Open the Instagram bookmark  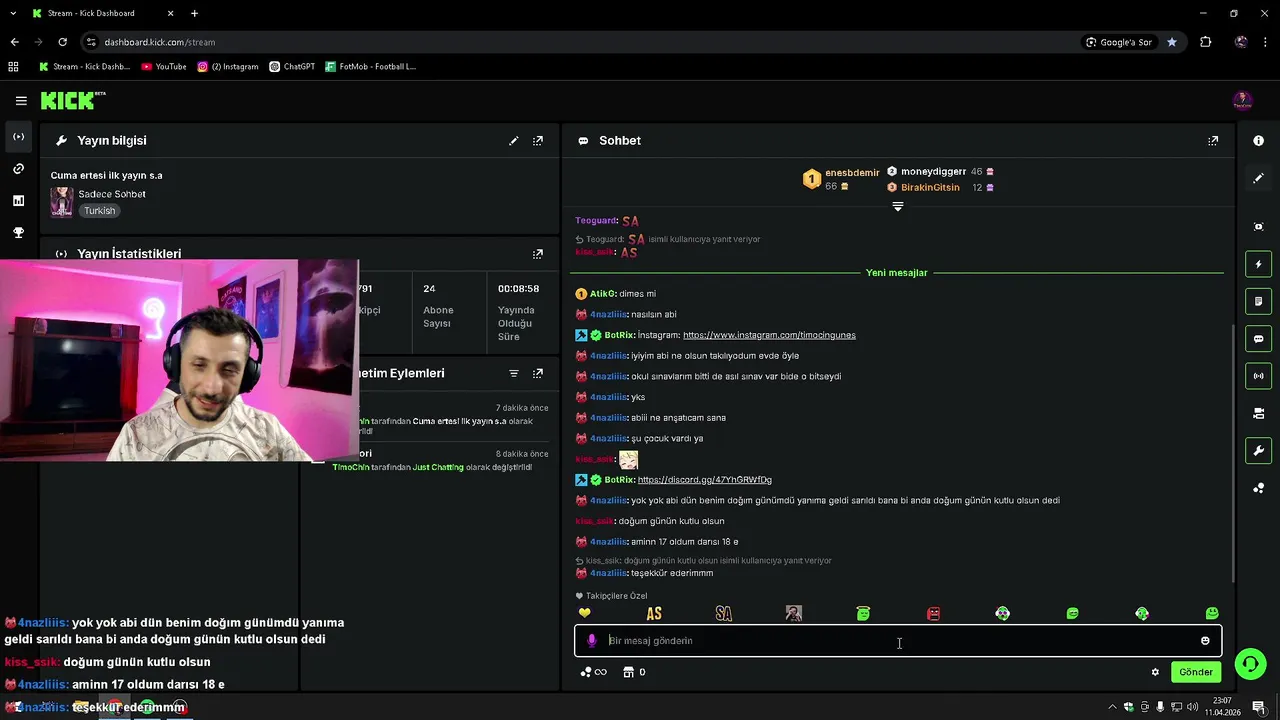click(228, 67)
